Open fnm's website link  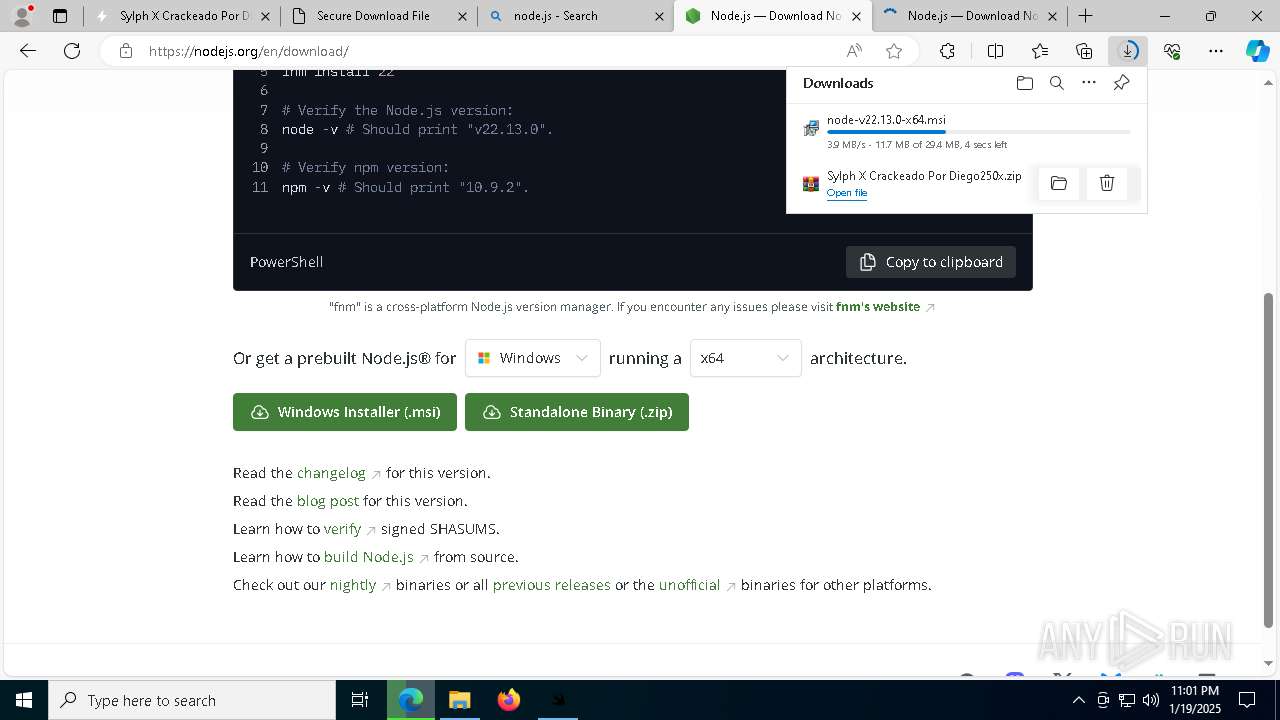point(885,307)
